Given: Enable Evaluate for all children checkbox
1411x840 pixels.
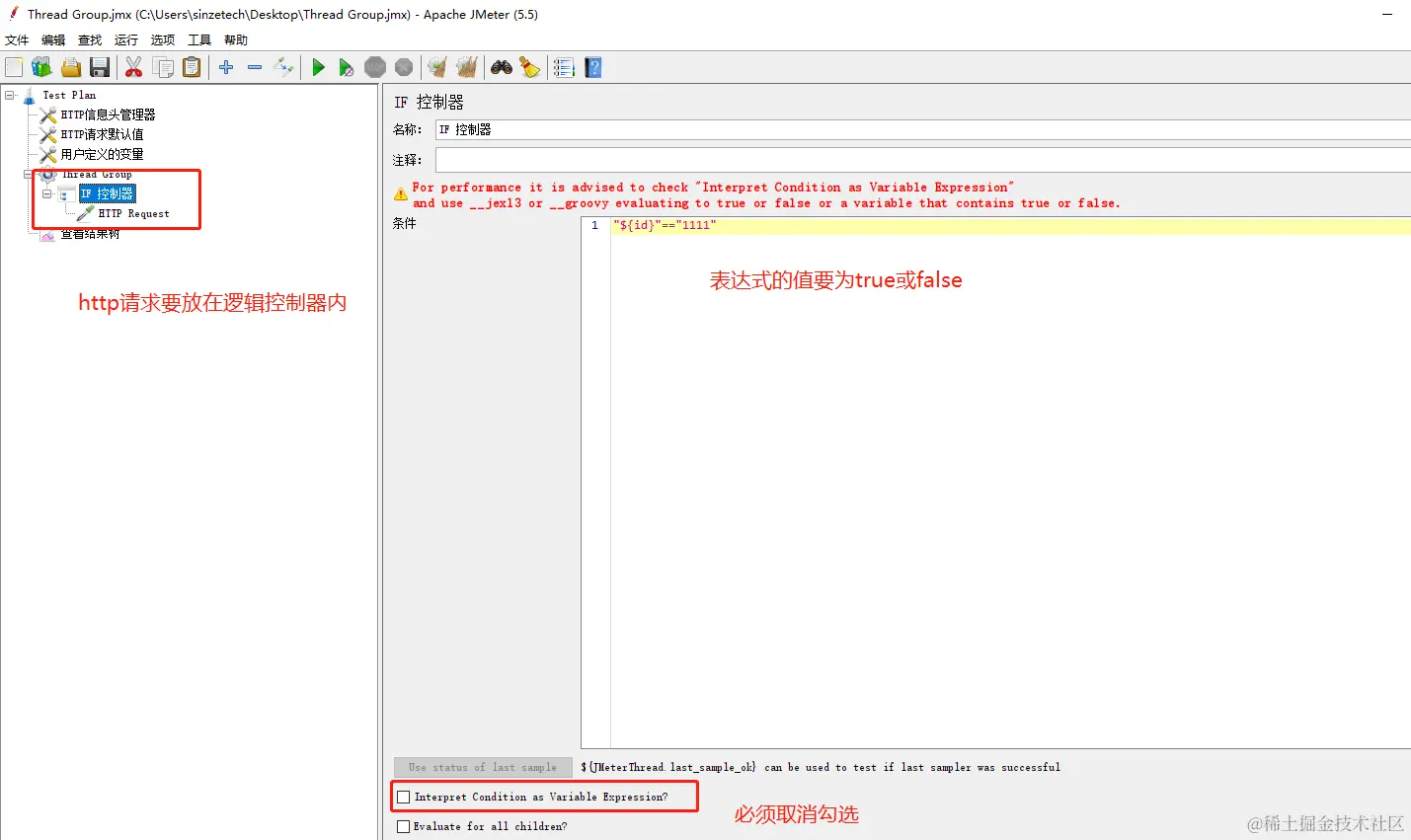Looking at the screenshot, I should [x=403, y=826].
